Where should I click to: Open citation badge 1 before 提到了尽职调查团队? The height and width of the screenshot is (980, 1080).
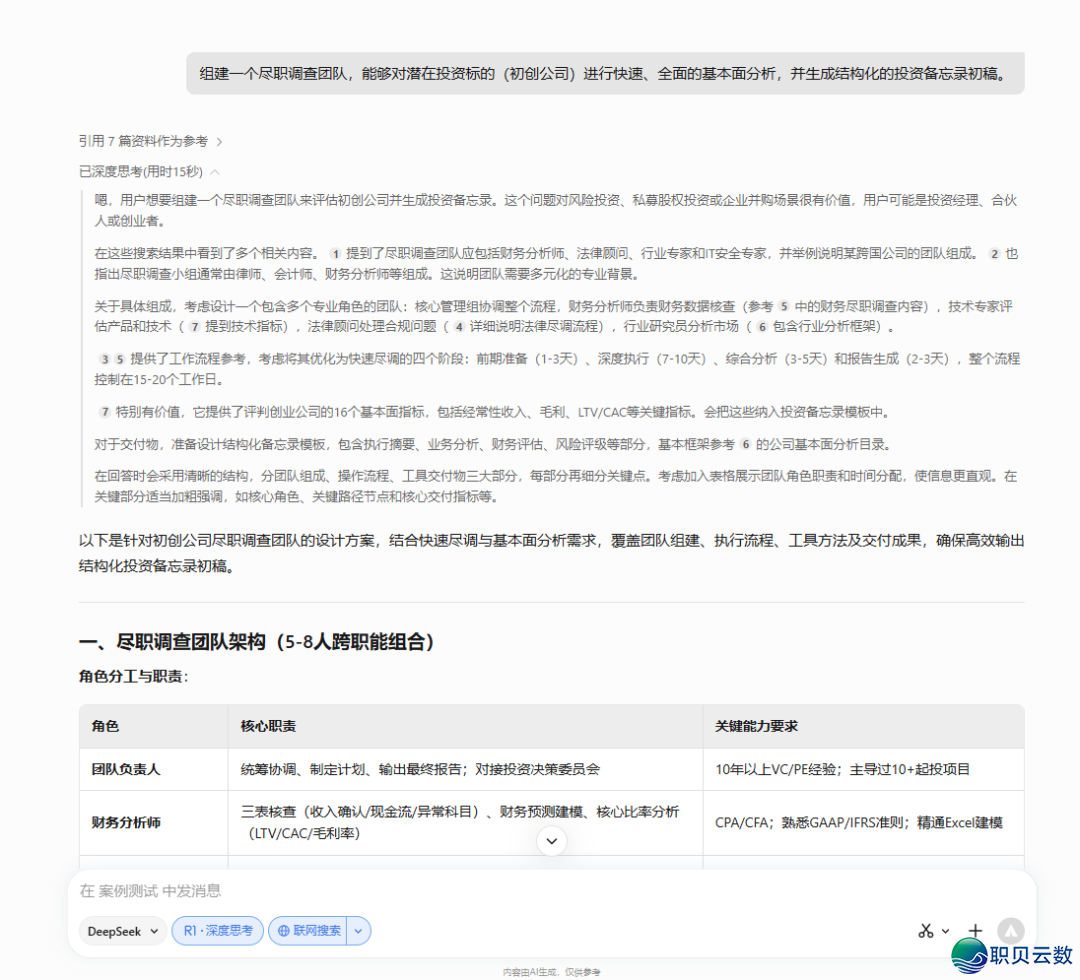[x=335, y=254]
